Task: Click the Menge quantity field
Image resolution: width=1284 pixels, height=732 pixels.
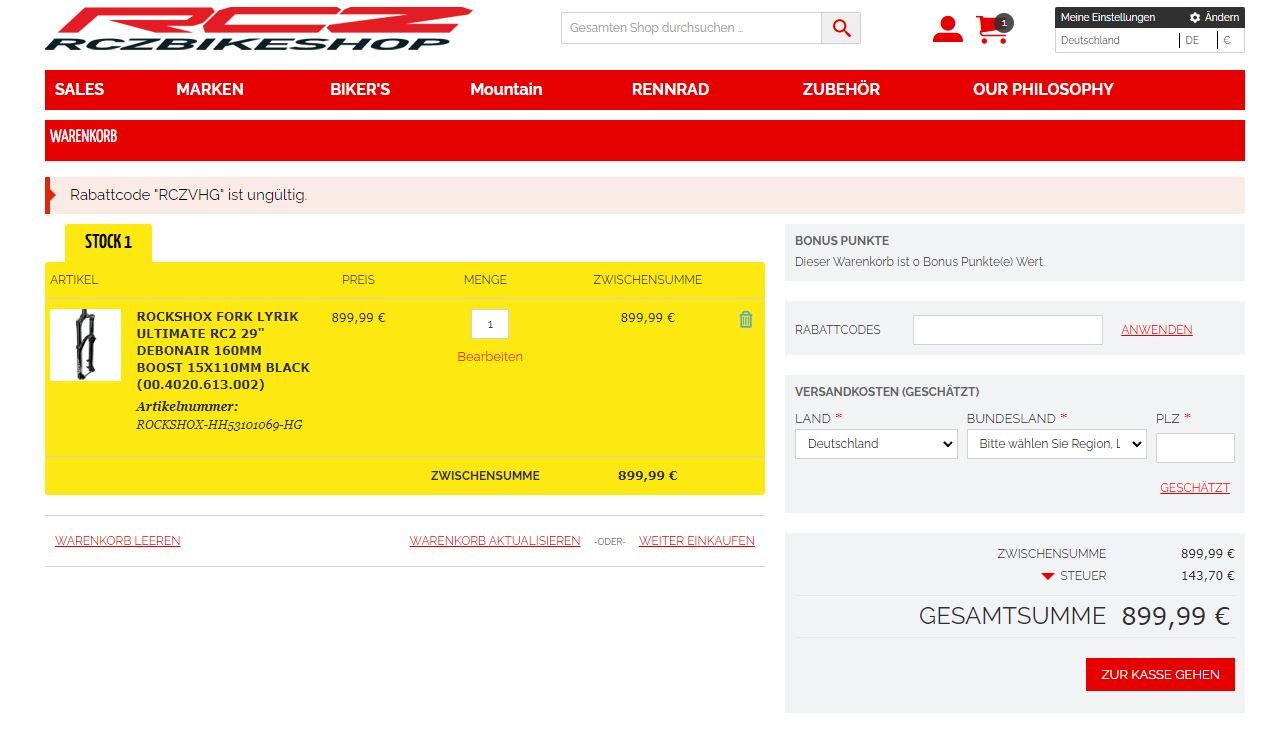Action: 490,324
